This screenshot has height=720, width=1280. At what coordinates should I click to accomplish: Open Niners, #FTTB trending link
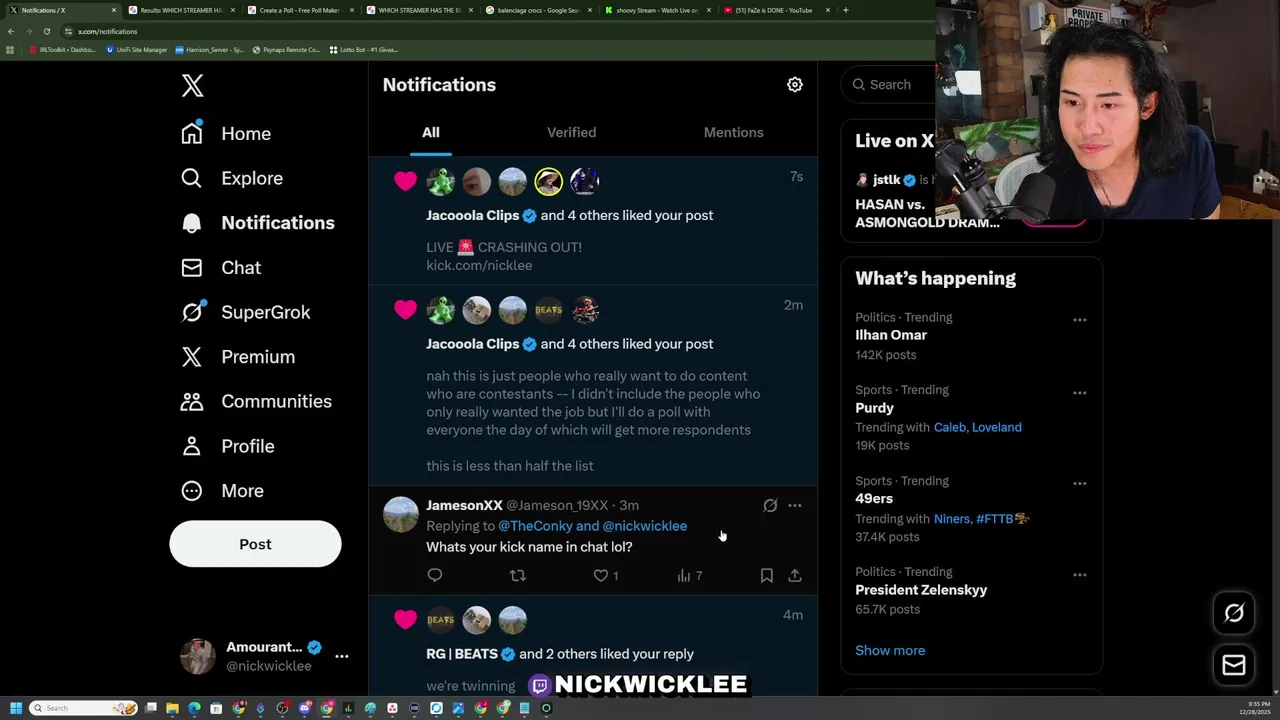[x=981, y=518]
